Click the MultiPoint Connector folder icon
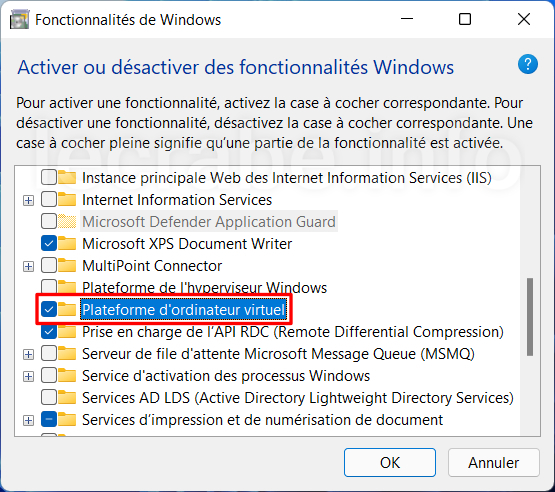The width and height of the screenshot is (555, 492). pos(67,265)
